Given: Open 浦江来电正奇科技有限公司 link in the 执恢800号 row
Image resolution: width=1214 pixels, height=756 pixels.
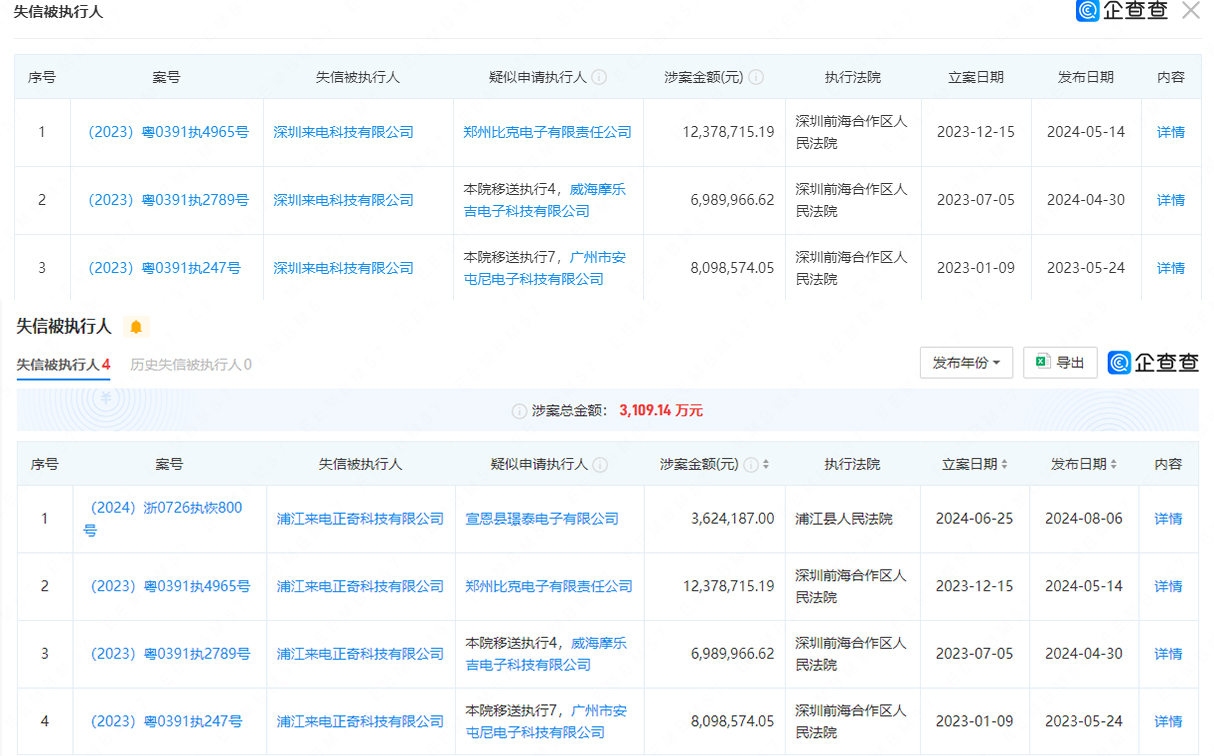Looking at the screenshot, I should (x=360, y=519).
